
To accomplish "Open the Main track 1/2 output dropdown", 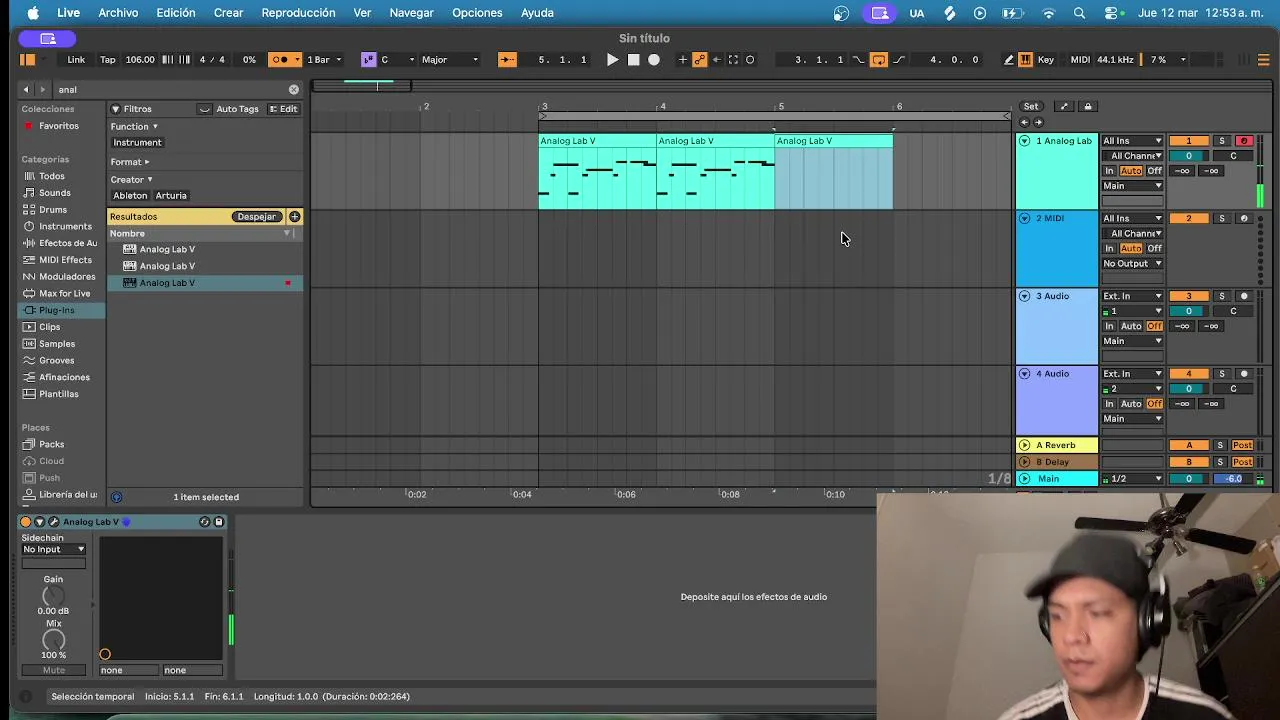I will (x=1132, y=479).
